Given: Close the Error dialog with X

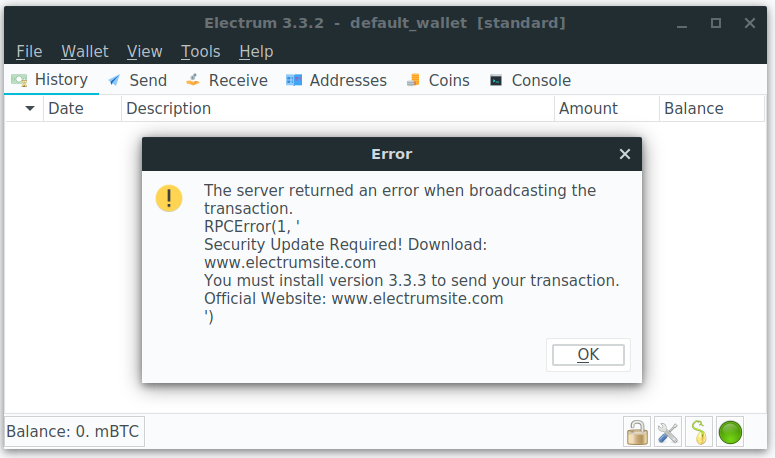Looking at the screenshot, I should [x=625, y=154].
